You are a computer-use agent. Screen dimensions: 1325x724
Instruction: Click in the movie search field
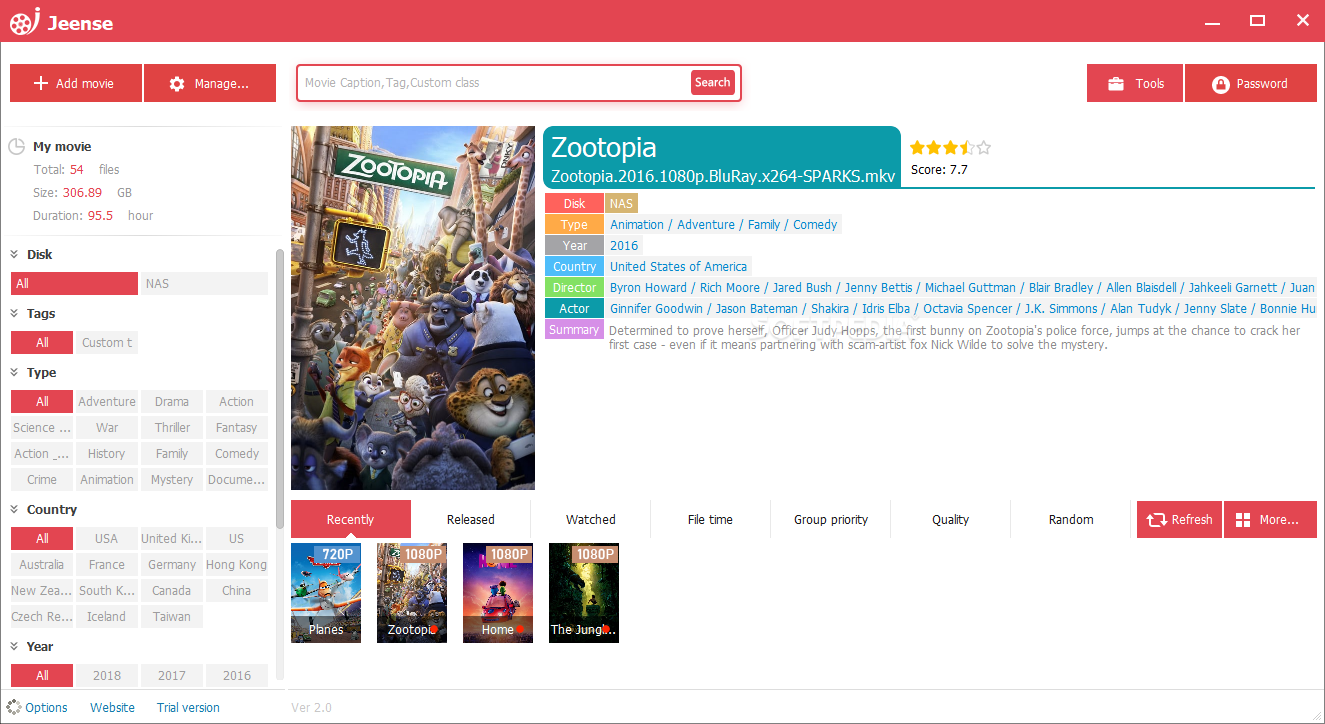495,83
